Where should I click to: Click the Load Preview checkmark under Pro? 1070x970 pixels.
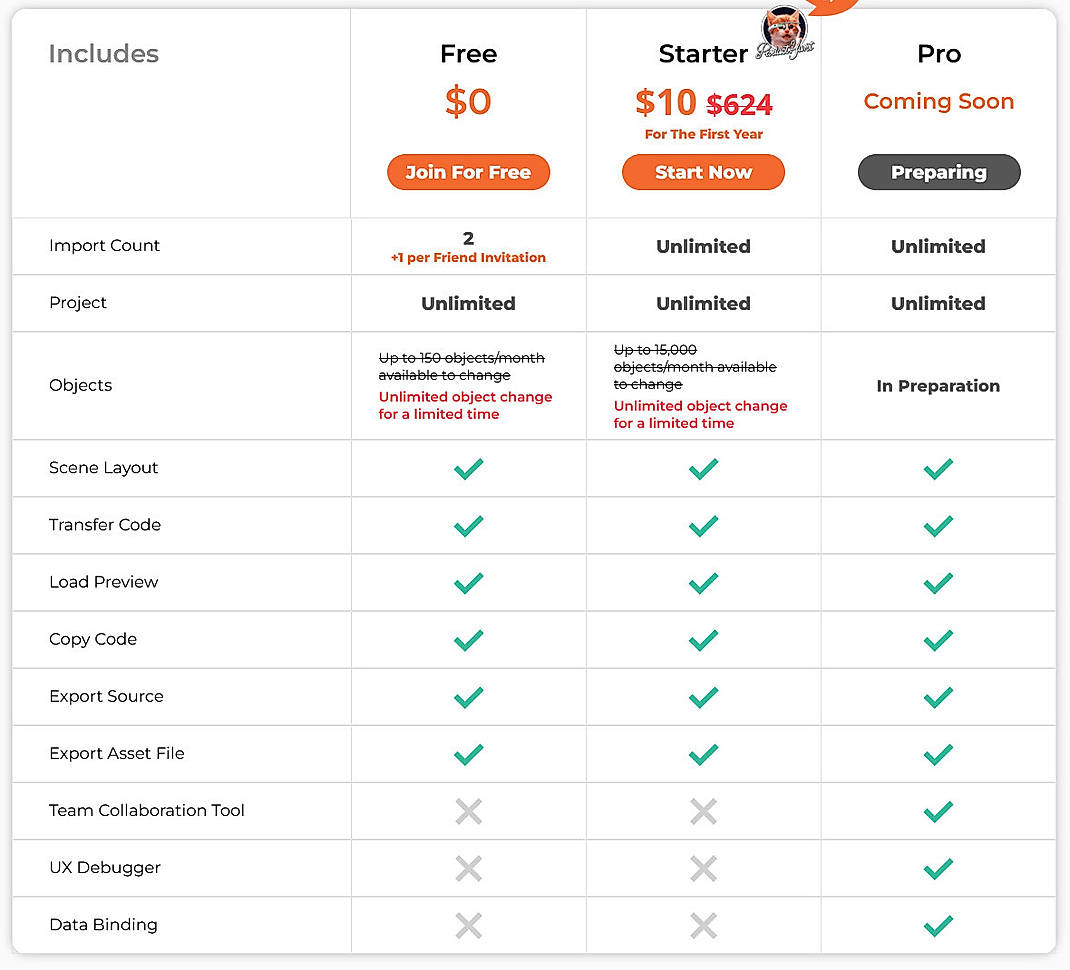click(938, 583)
